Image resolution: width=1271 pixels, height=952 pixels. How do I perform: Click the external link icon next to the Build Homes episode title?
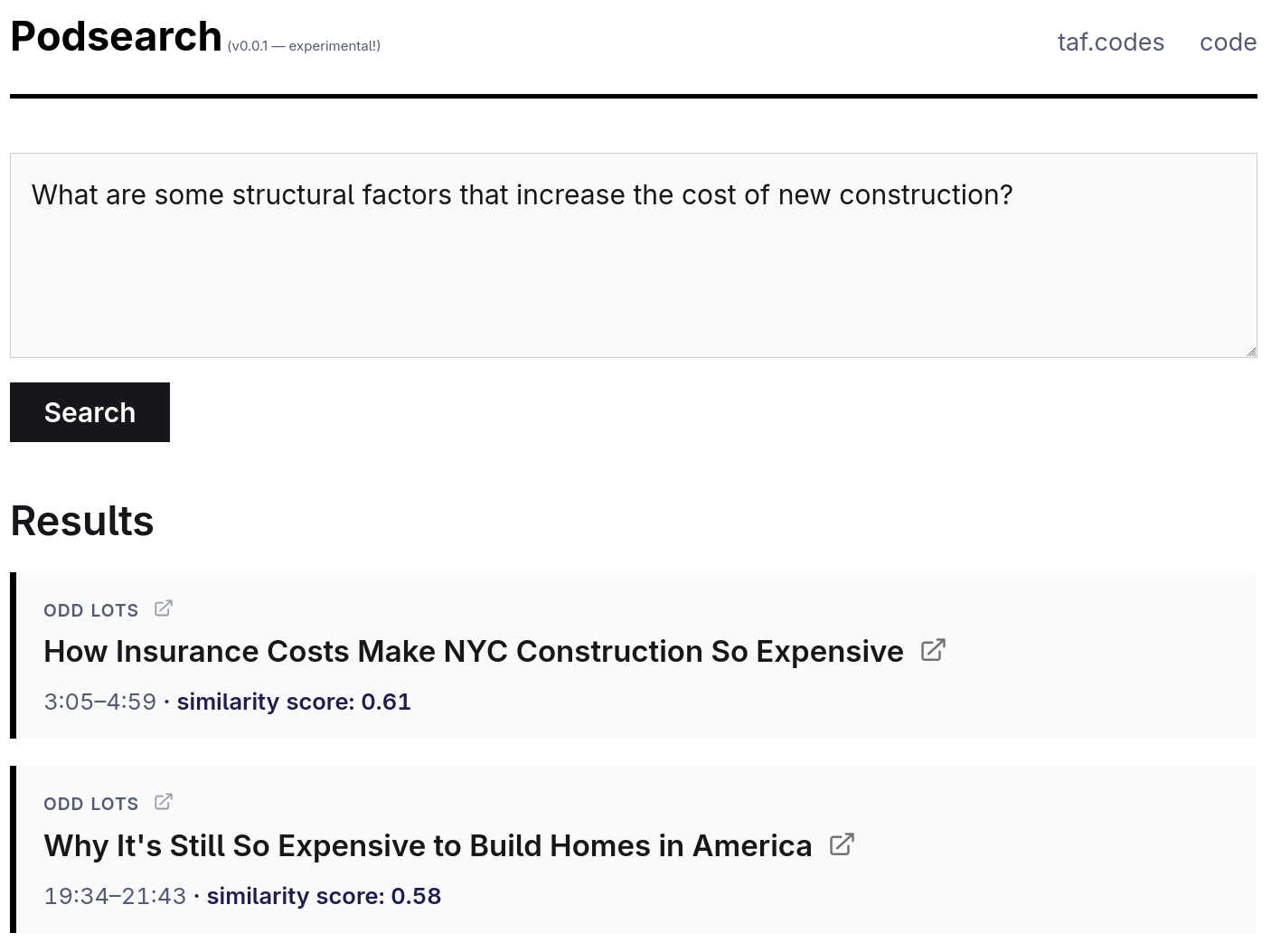point(842,844)
